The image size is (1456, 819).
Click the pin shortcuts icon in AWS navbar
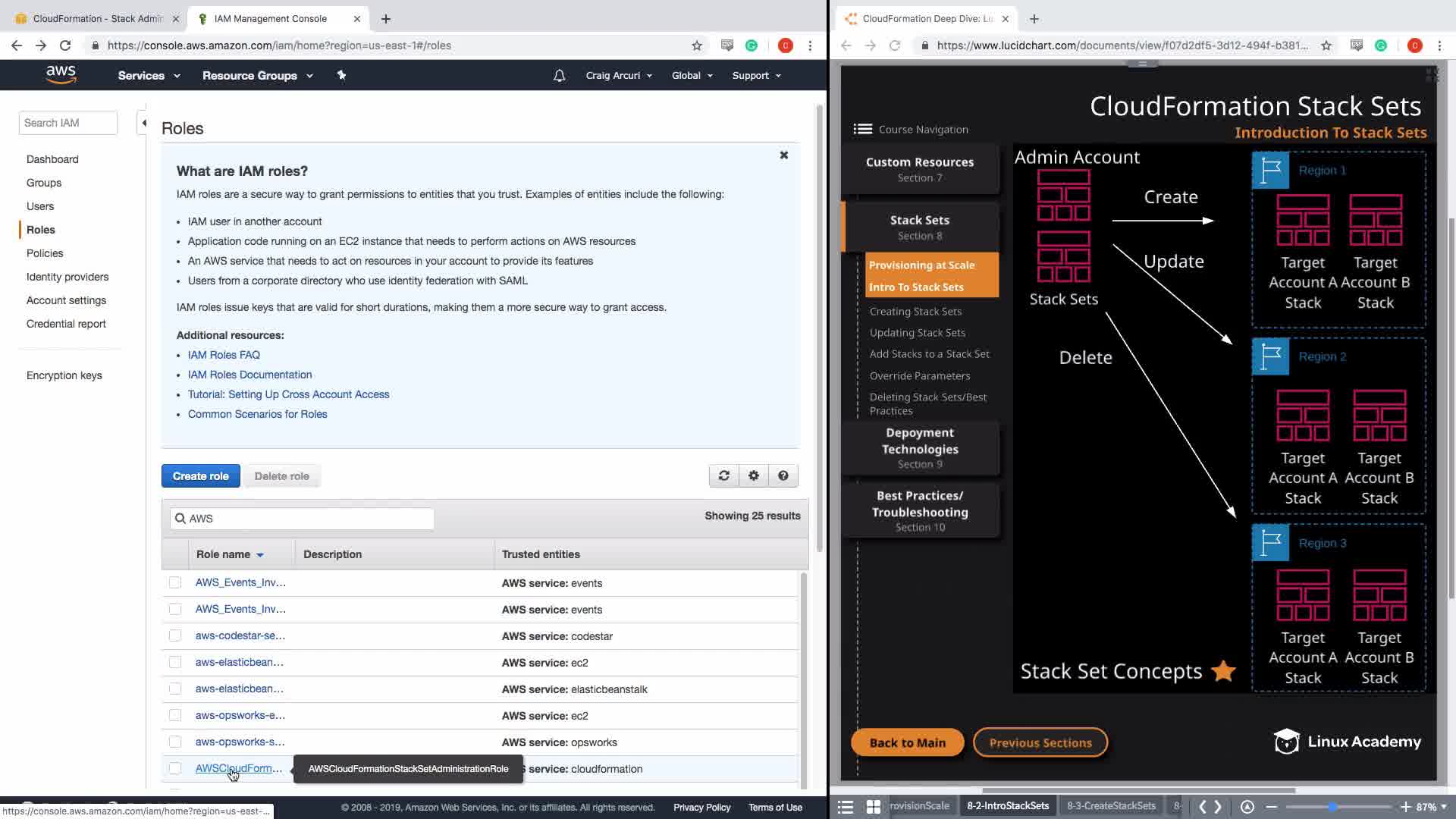point(341,75)
